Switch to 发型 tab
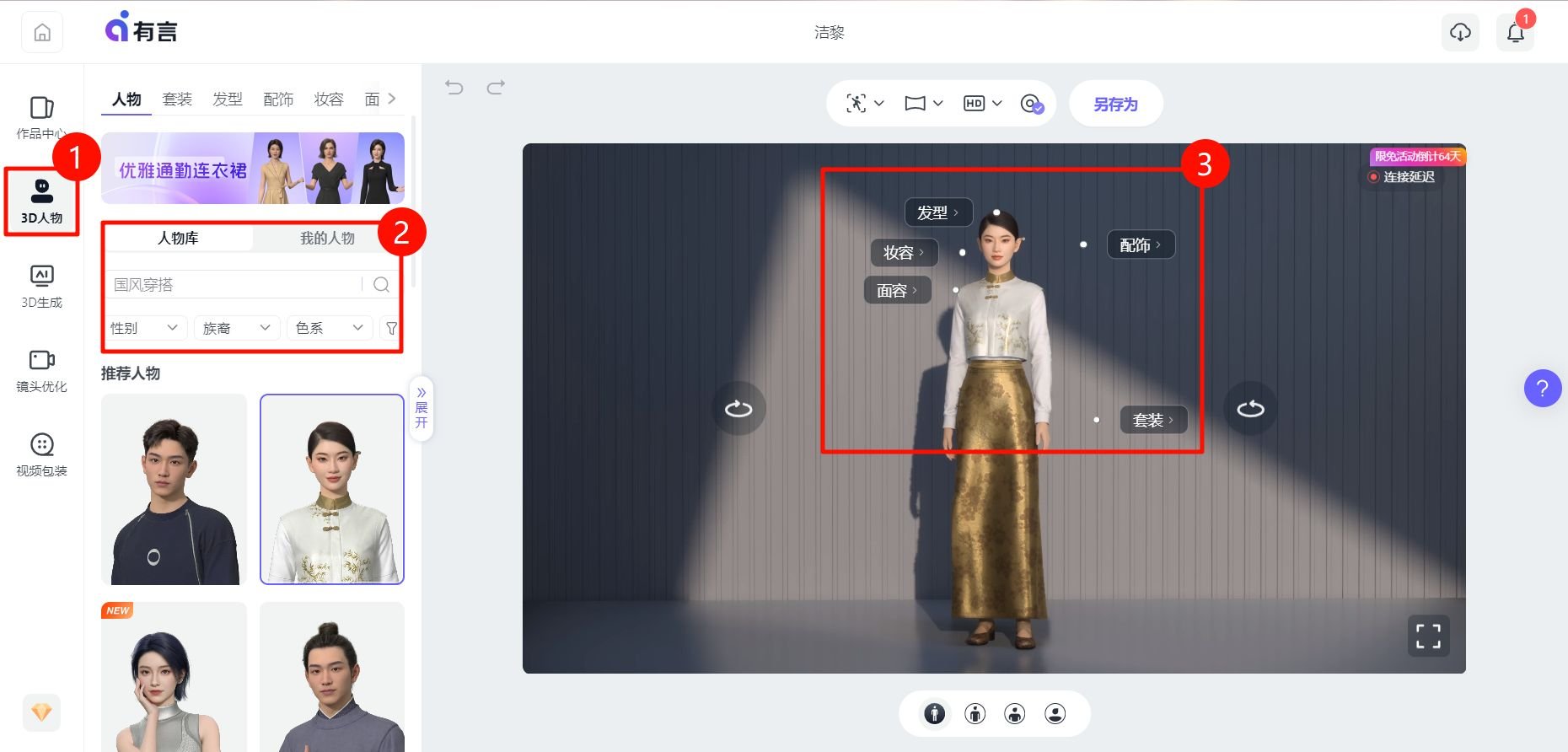 pyautogui.click(x=228, y=99)
